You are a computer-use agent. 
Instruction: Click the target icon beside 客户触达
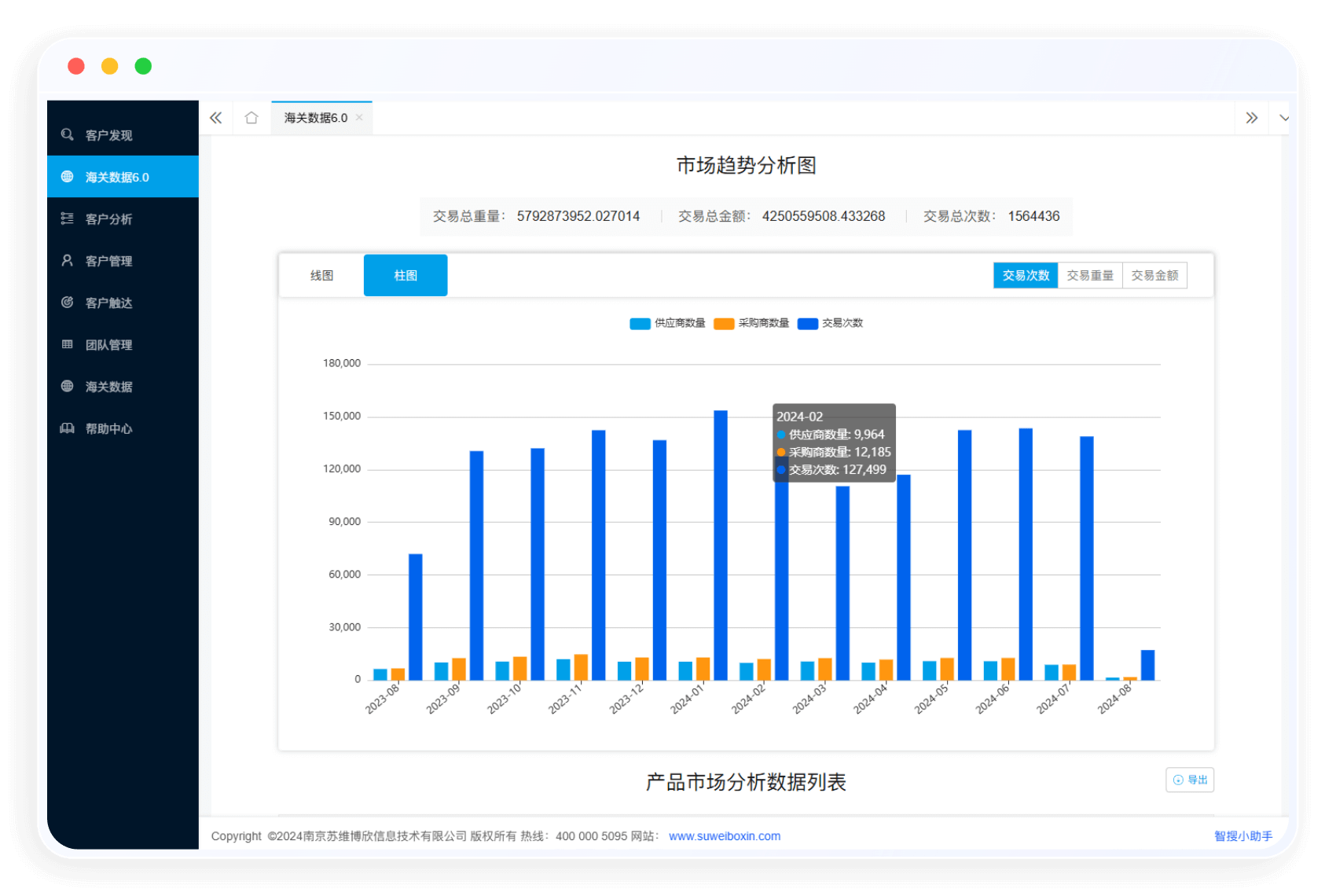pos(68,303)
